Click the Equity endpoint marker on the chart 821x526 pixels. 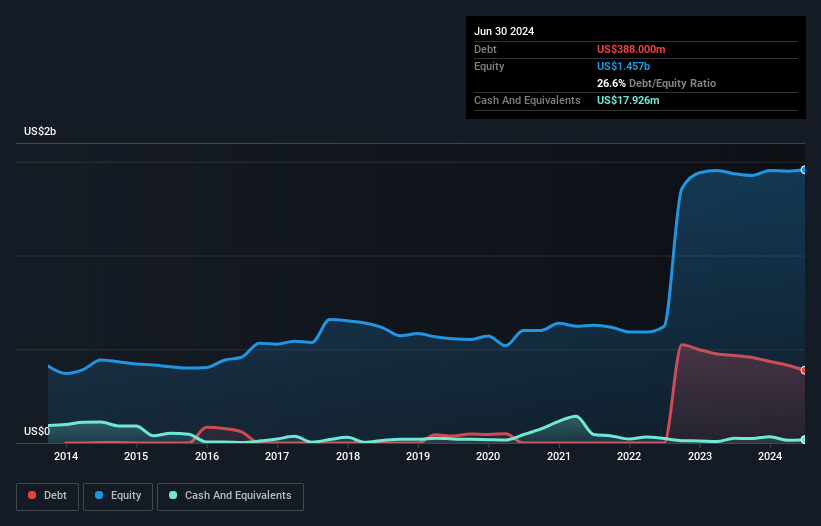pyautogui.click(x=804, y=170)
